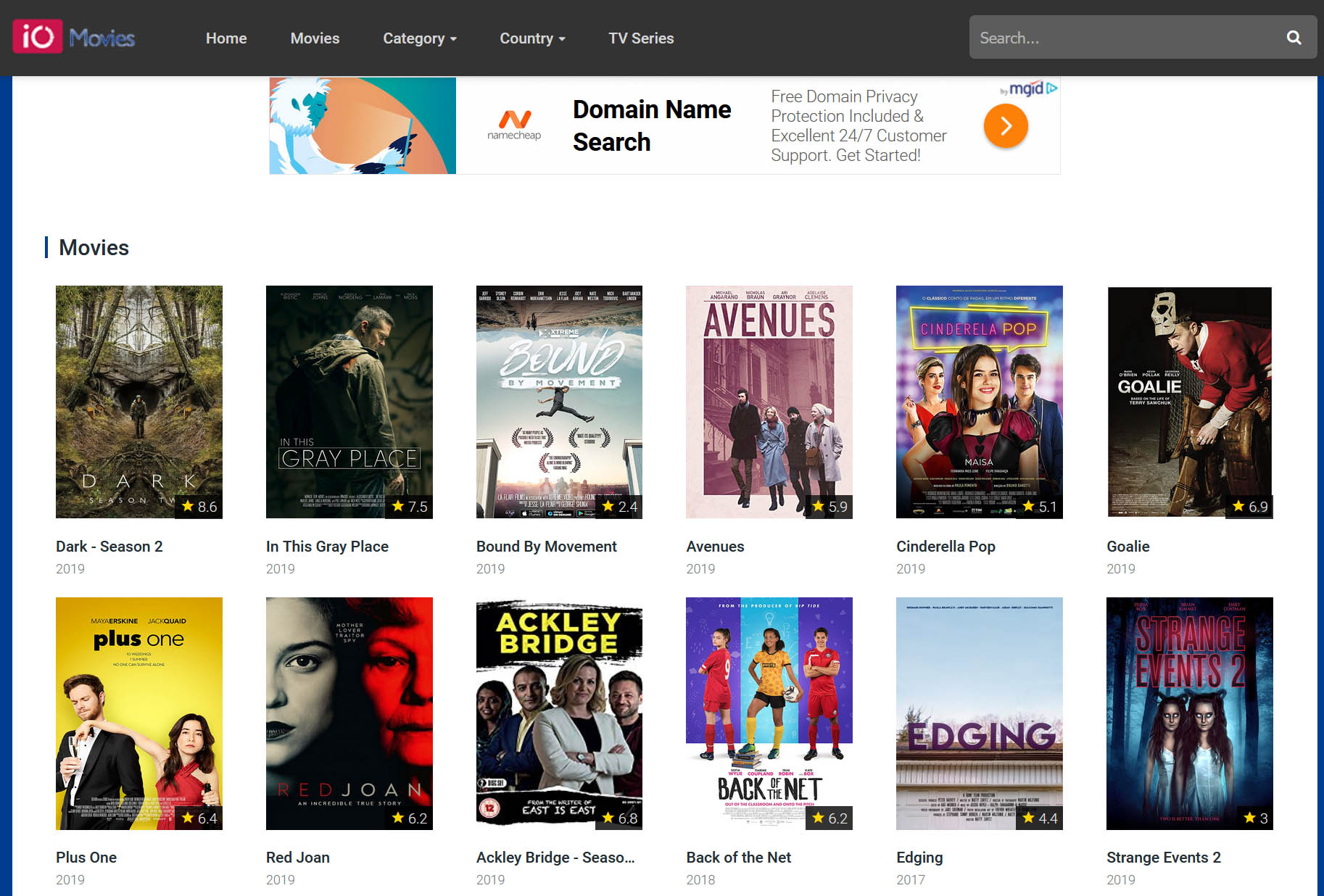The image size is (1324, 896).
Task: Click the 6.4 rating badge on Plus One
Action: [x=199, y=818]
